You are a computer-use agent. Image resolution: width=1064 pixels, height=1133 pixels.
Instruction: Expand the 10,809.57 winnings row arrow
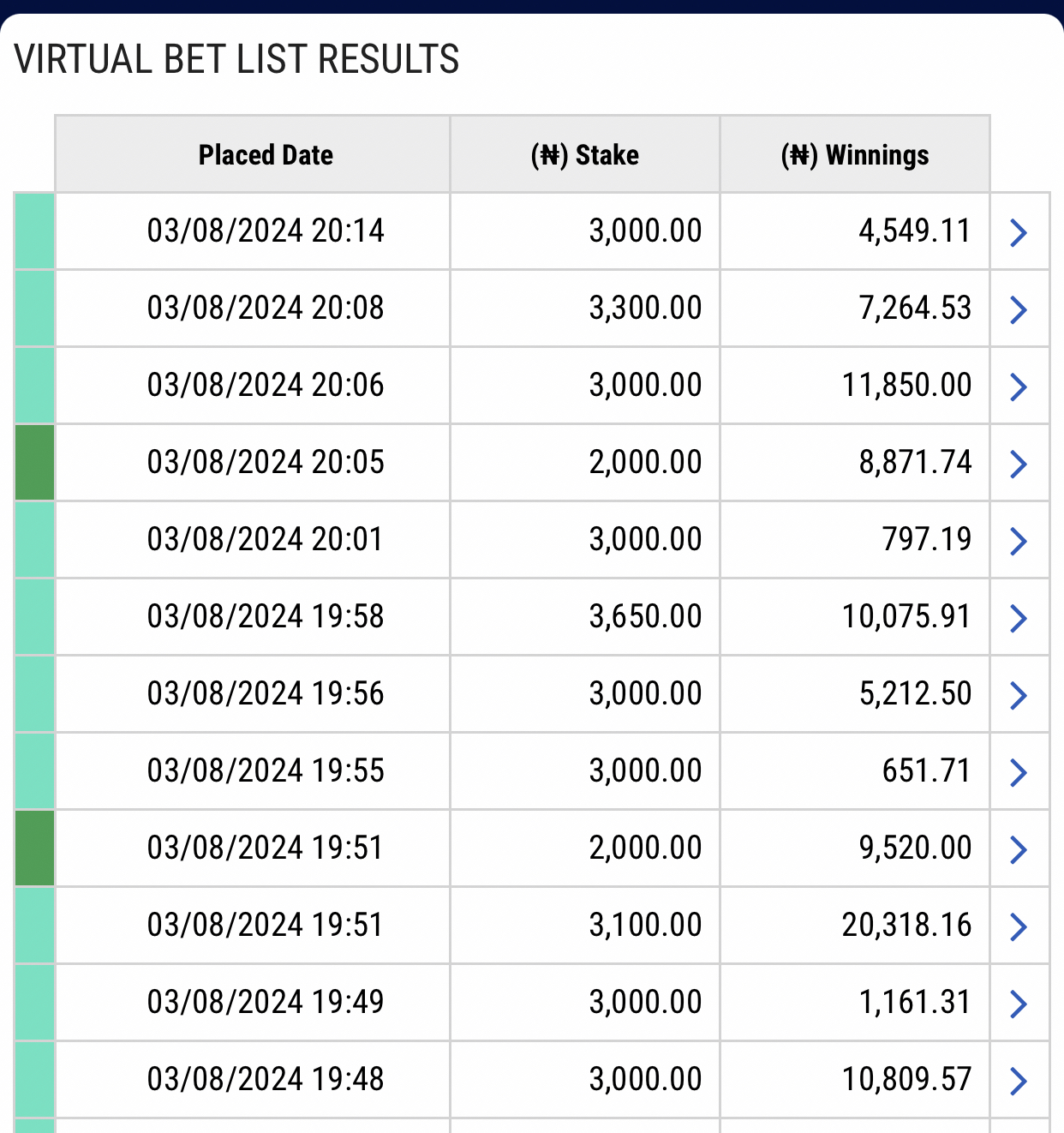tap(1019, 1081)
